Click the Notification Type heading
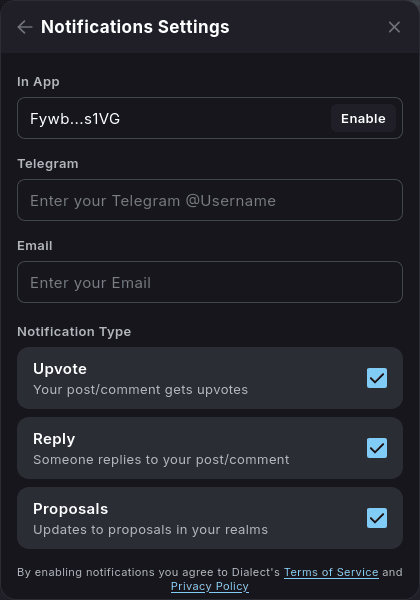The width and height of the screenshot is (420, 600). 74,331
